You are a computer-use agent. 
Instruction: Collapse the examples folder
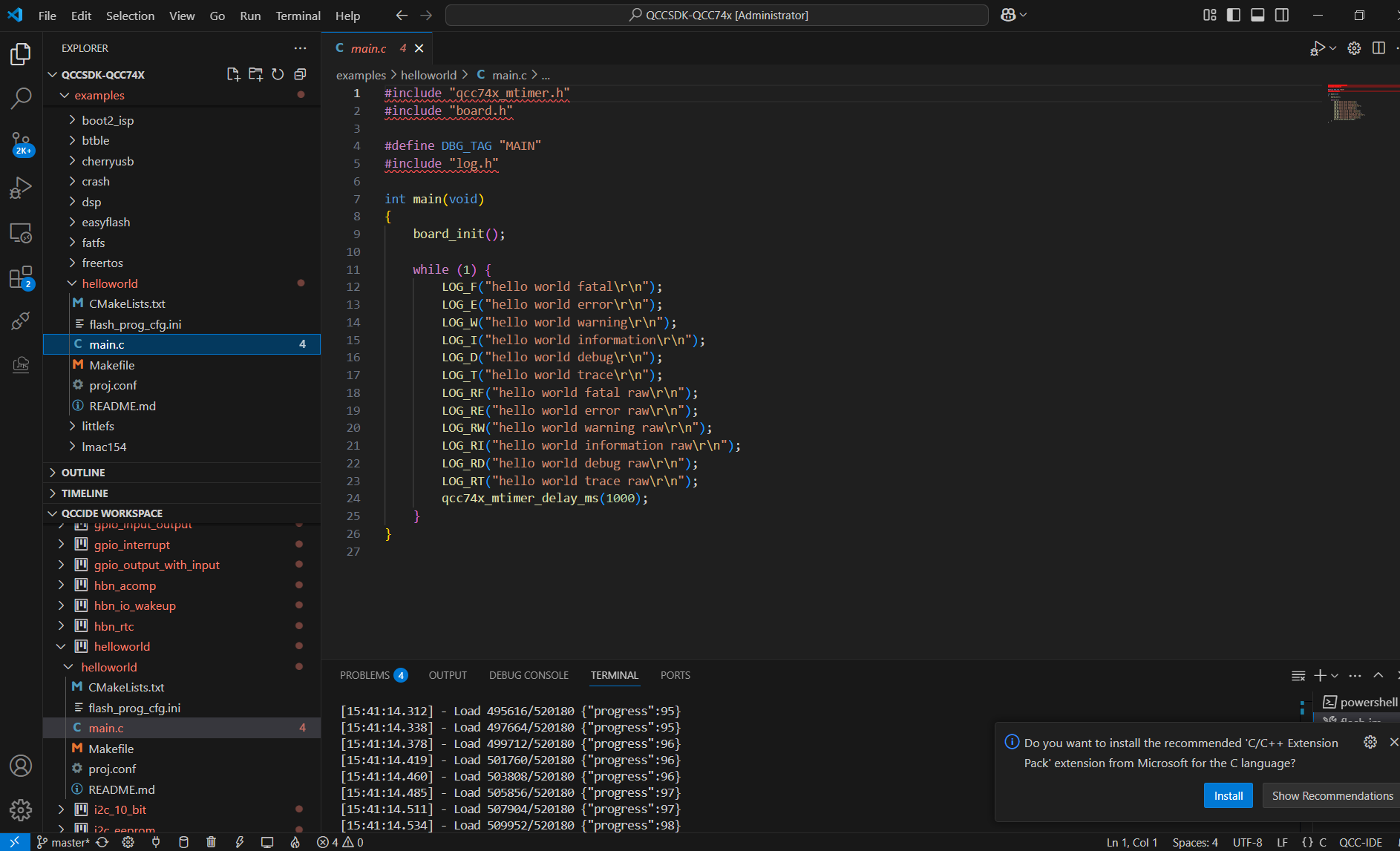(182, 95)
